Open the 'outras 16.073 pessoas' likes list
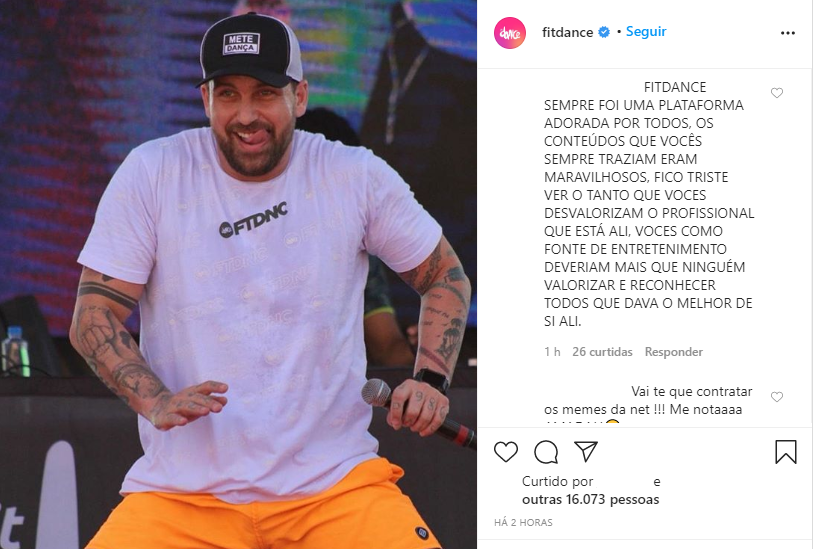 click(x=591, y=500)
